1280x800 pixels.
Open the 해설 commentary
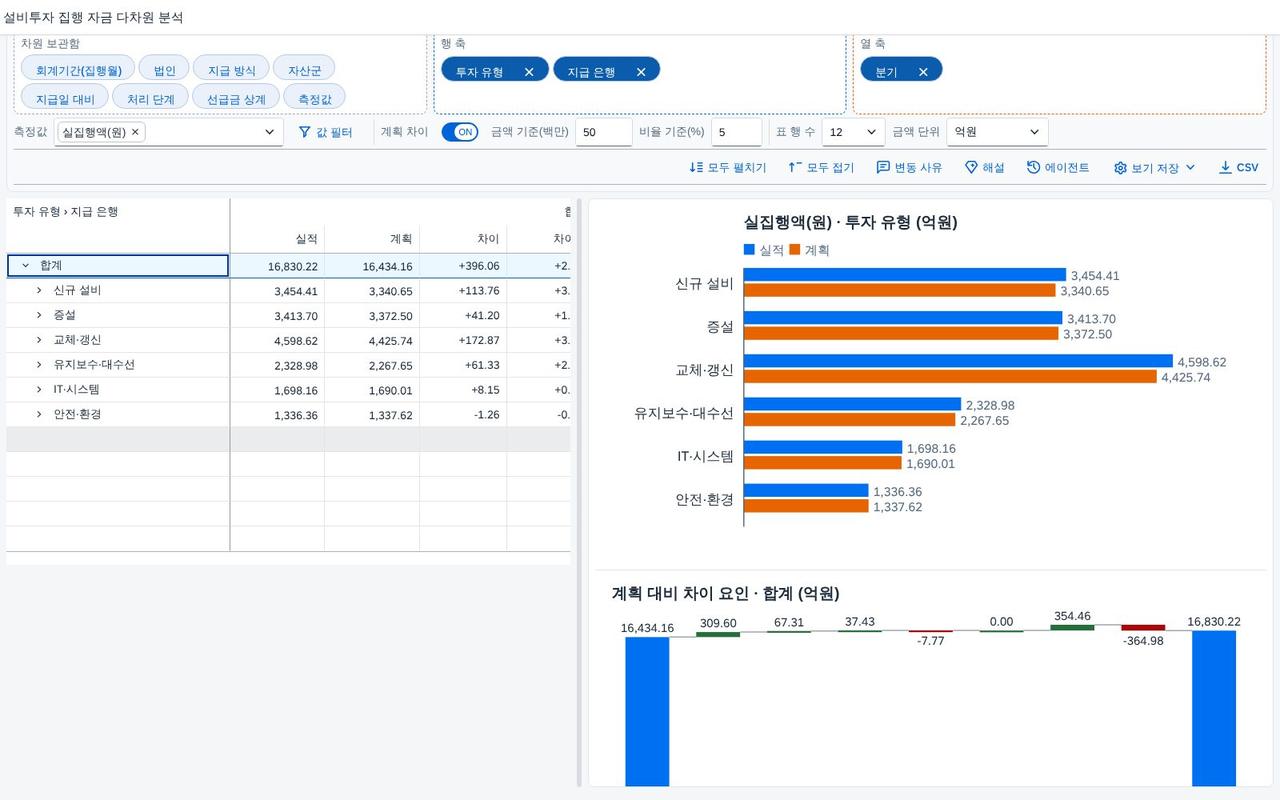[x=984, y=168]
